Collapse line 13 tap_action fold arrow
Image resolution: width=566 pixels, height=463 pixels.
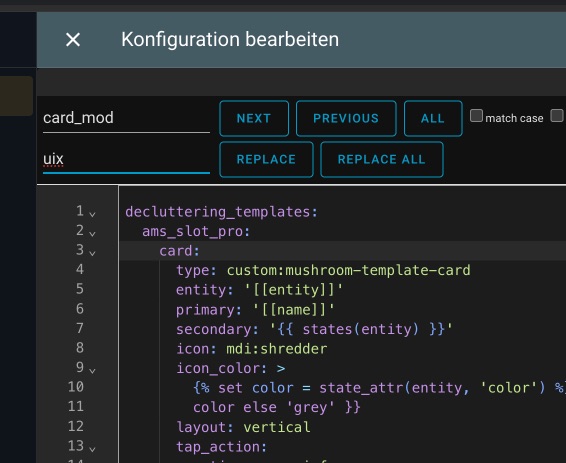click(x=92, y=449)
